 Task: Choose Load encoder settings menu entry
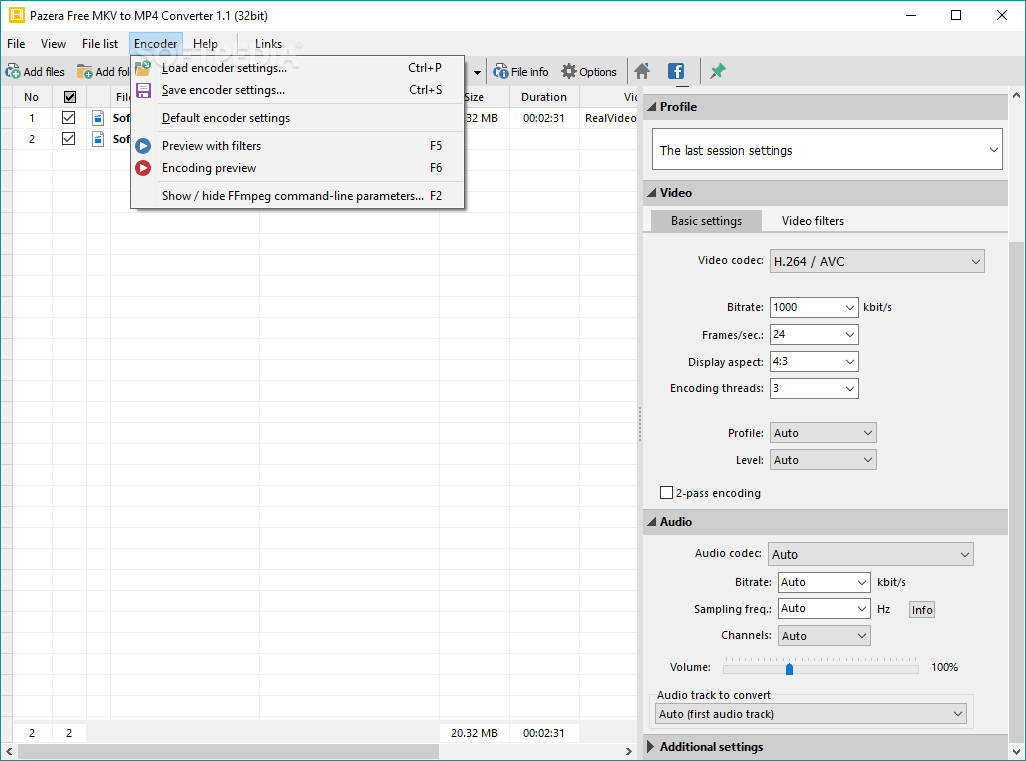298,68
